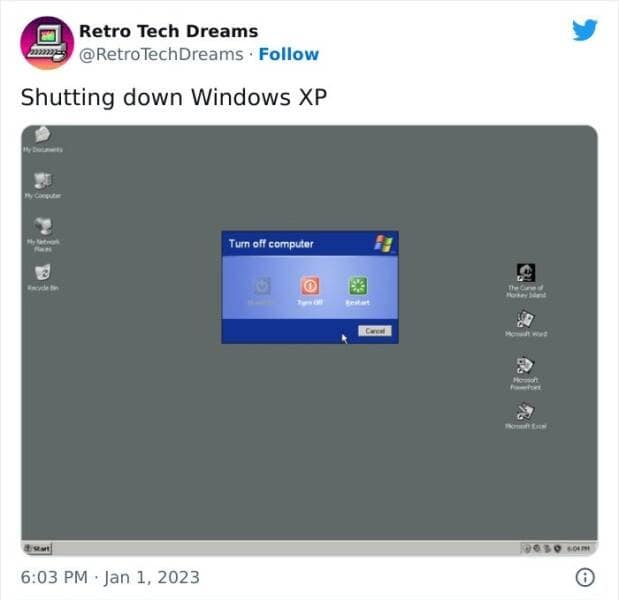Image resolution: width=619 pixels, height=600 pixels.
Task: Click the Twitter bird logo
Action: tap(585, 30)
